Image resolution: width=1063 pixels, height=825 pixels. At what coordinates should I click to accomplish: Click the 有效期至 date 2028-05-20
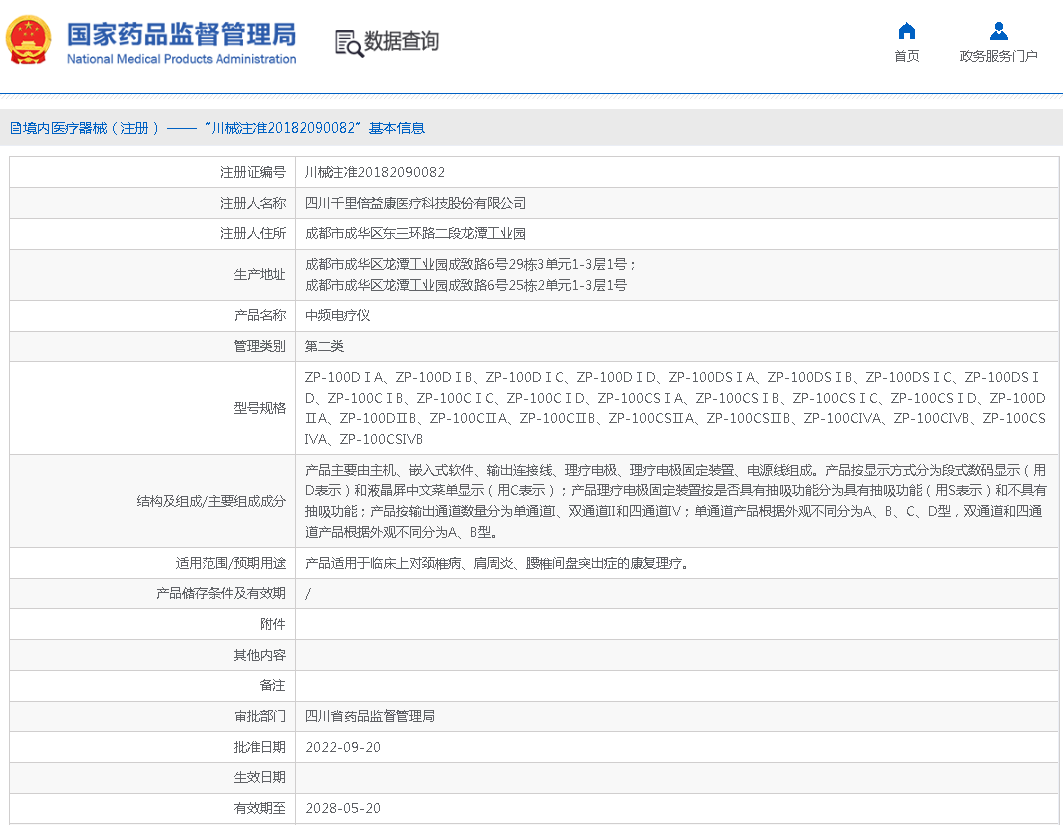pyautogui.click(x=345, y=808)
